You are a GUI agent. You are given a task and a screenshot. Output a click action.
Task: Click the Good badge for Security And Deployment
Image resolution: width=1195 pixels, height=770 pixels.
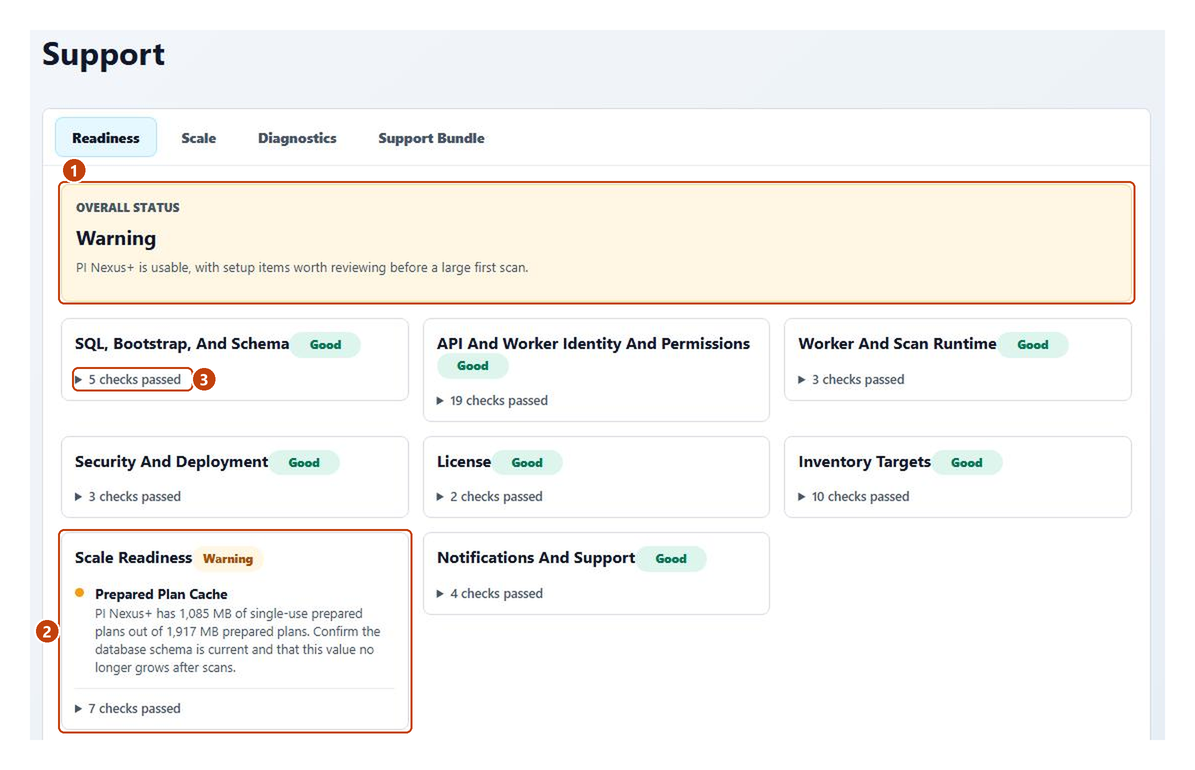(x=304, y=463)
